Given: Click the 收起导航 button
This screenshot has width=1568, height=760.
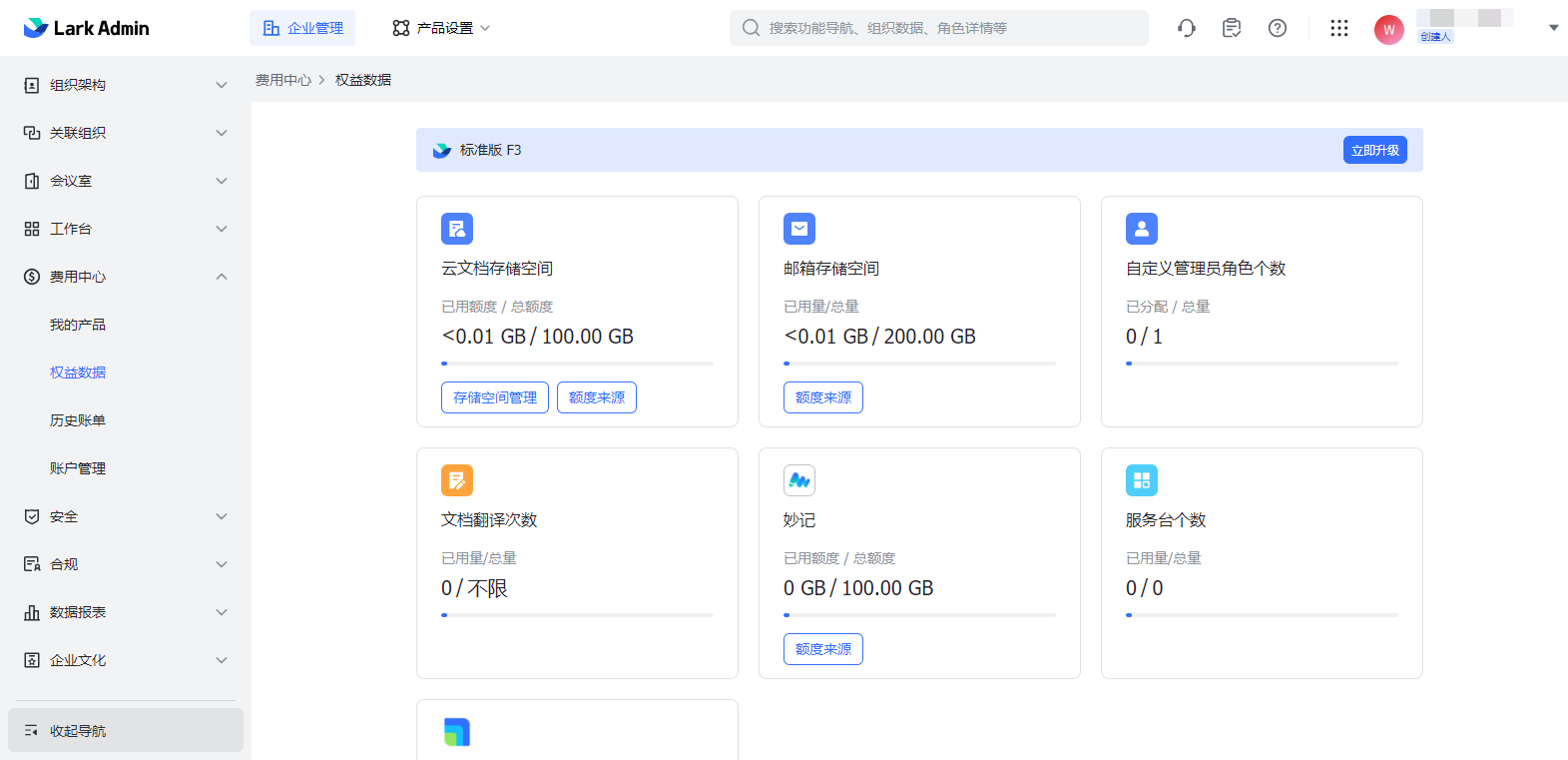Looking at the screenshot, I should (126, 730).
